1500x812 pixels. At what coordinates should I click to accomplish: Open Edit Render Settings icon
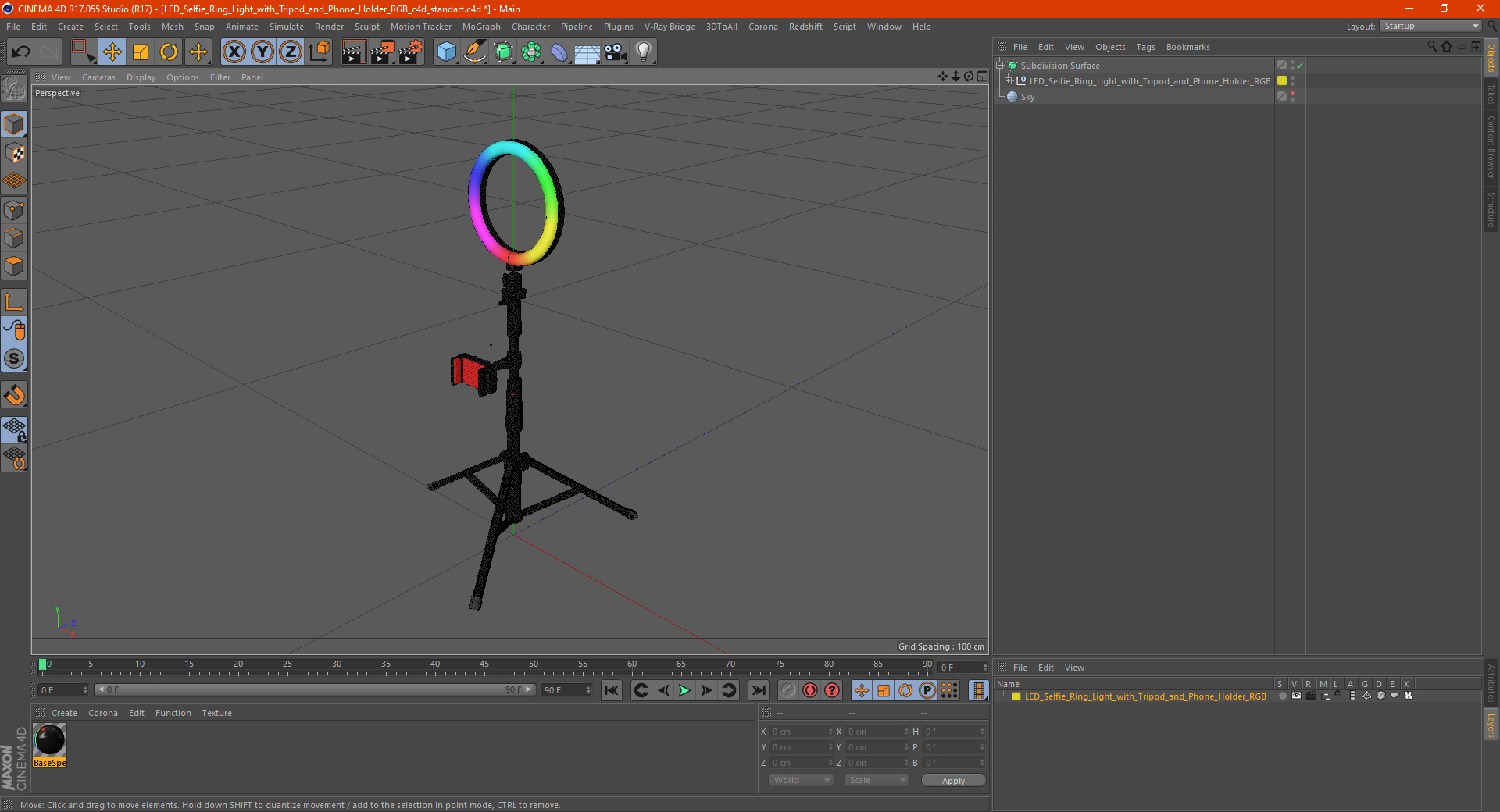(411, 52)
